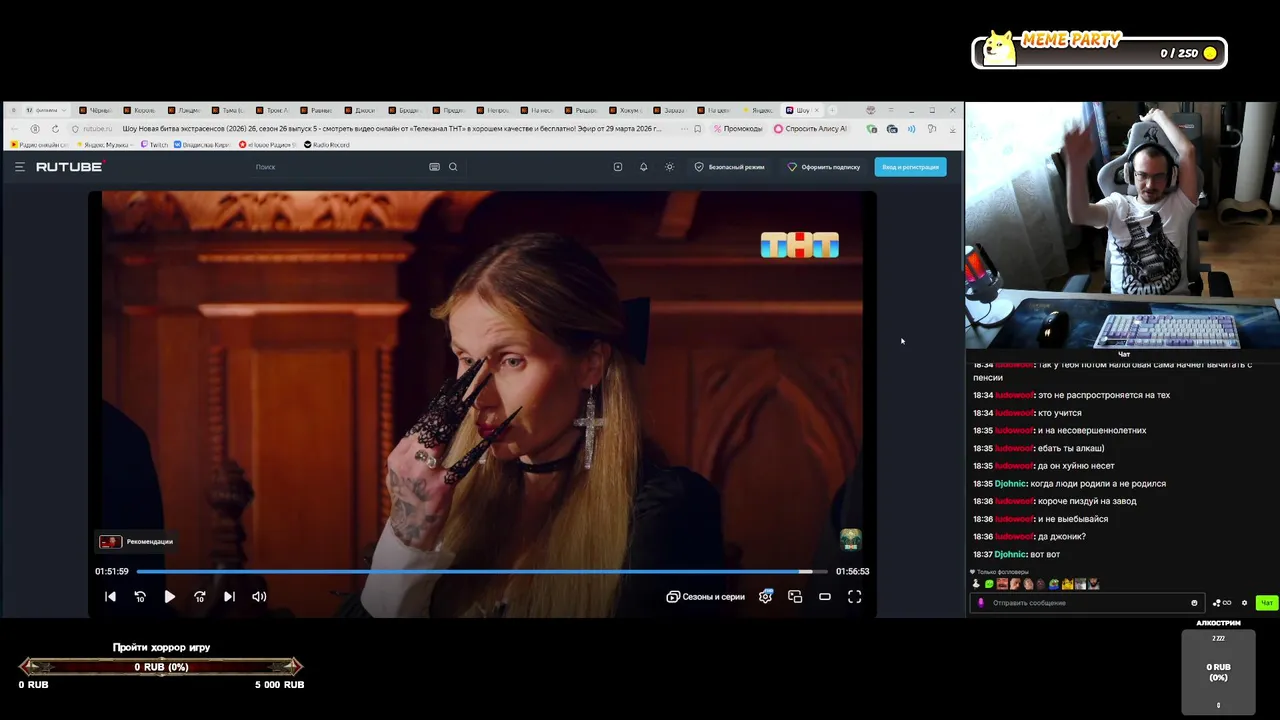Click "Вход и регистрация" button

[x=910, y=167]
